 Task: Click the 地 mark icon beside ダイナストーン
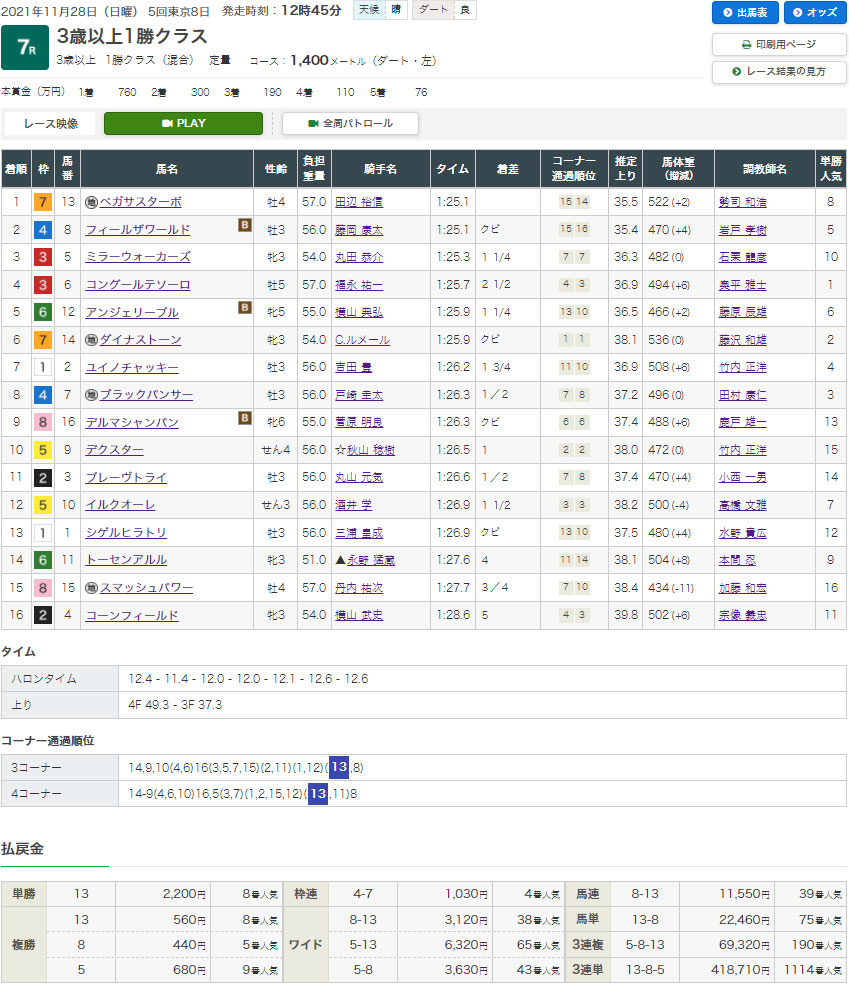point(91,340)
